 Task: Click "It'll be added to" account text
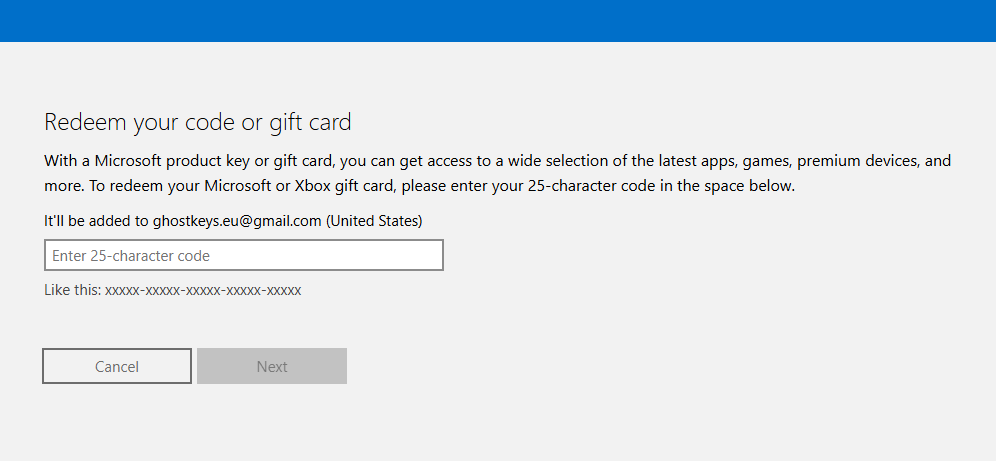pyautogui.click(x=96, y=220)
